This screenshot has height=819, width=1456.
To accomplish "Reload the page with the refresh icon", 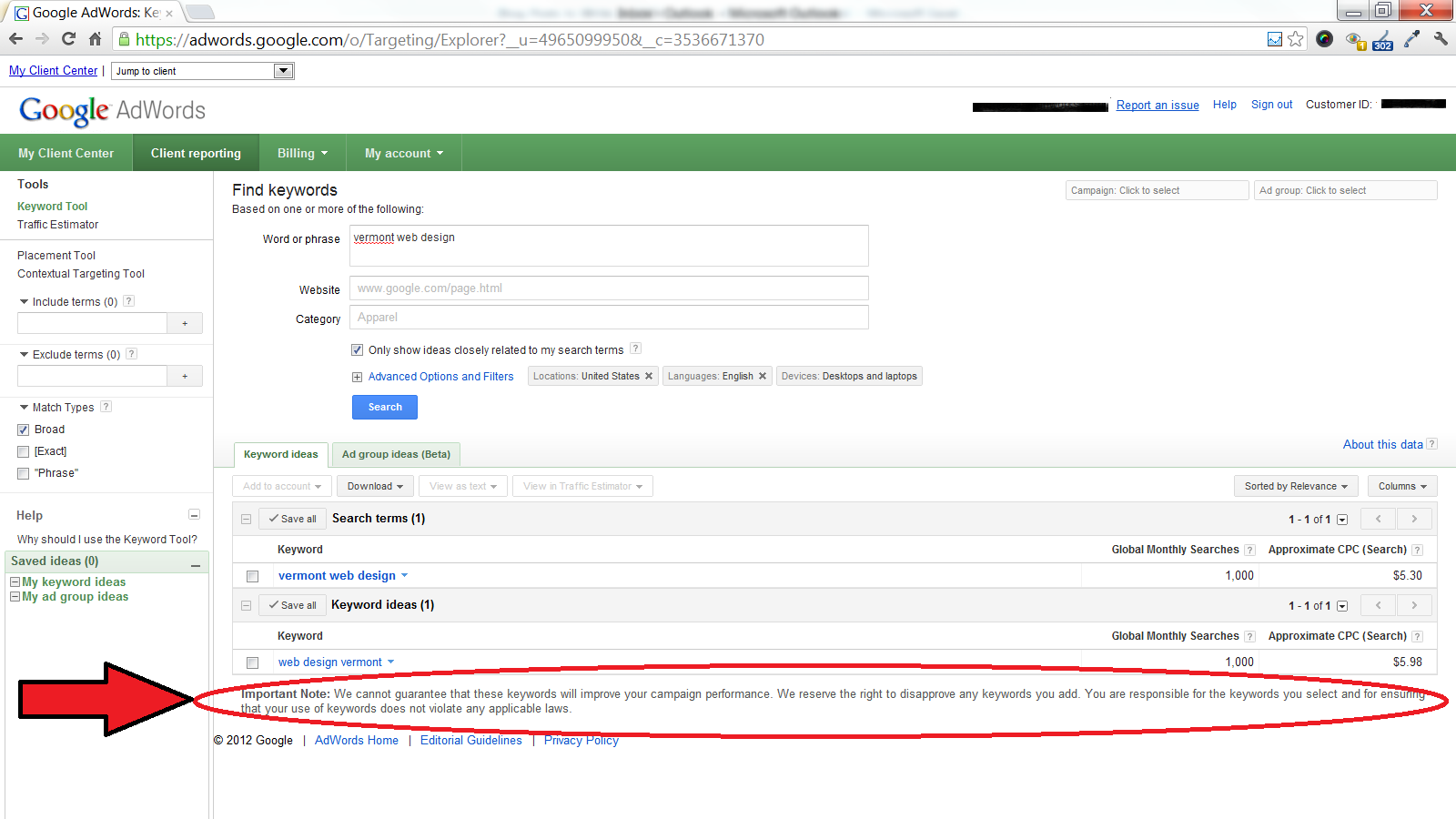I will (x=68, y=39).
